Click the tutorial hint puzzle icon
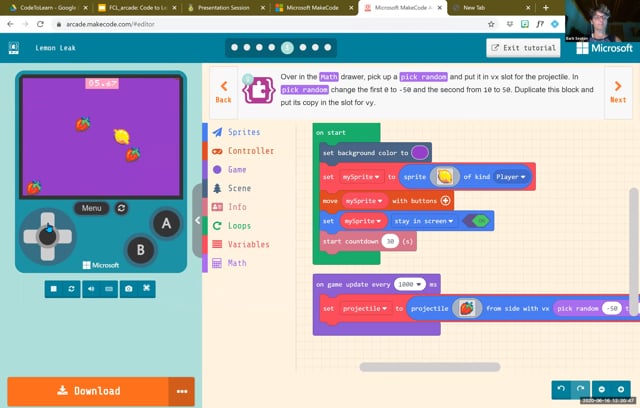Viewport: 640px width, 408px height. 258,90
